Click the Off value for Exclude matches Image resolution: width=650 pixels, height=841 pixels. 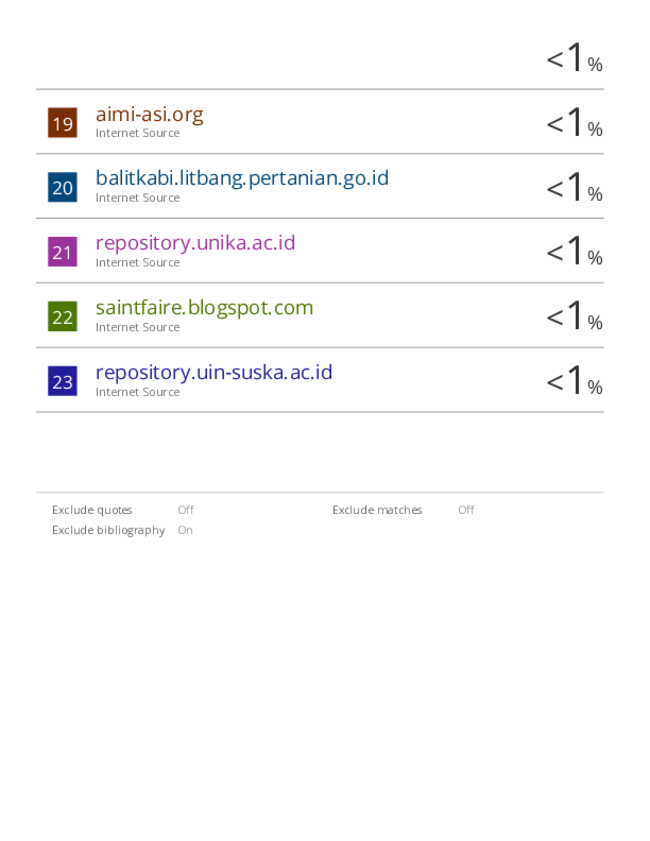tap(466, 510)
